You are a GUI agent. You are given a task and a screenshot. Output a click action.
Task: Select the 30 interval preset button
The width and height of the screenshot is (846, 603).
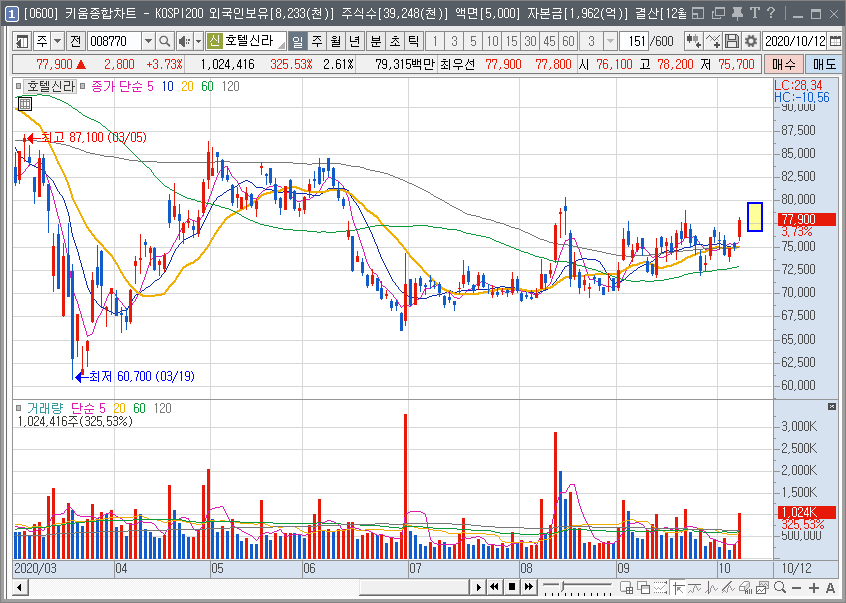tap(530, 41)
